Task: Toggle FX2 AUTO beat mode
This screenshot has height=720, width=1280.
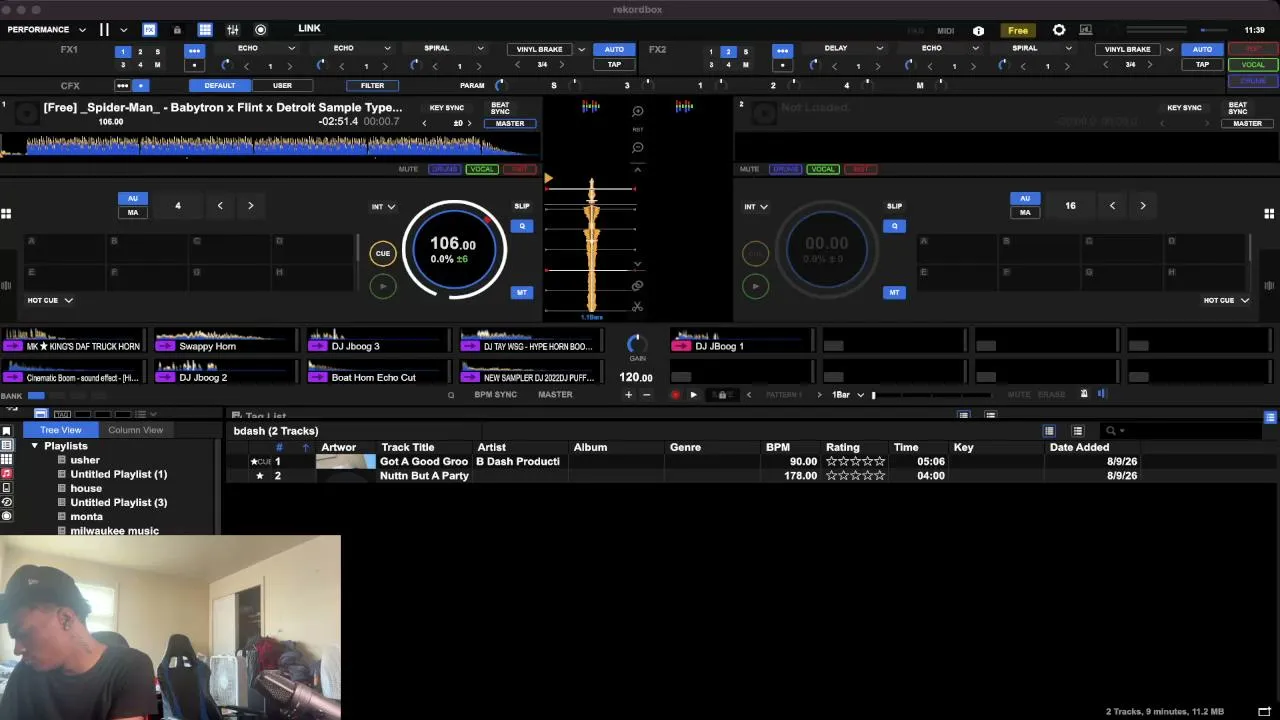Action: pyautogui.click(x=1202, y=49)
